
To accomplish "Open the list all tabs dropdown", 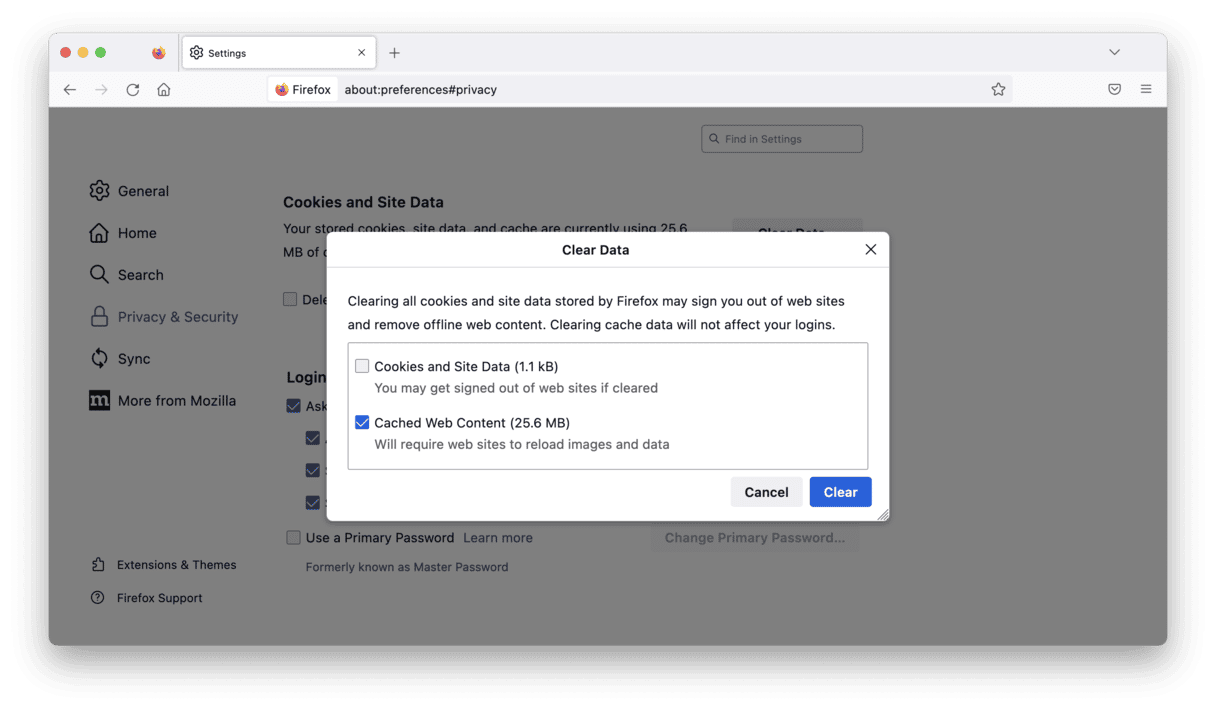I will (1114, 52).
